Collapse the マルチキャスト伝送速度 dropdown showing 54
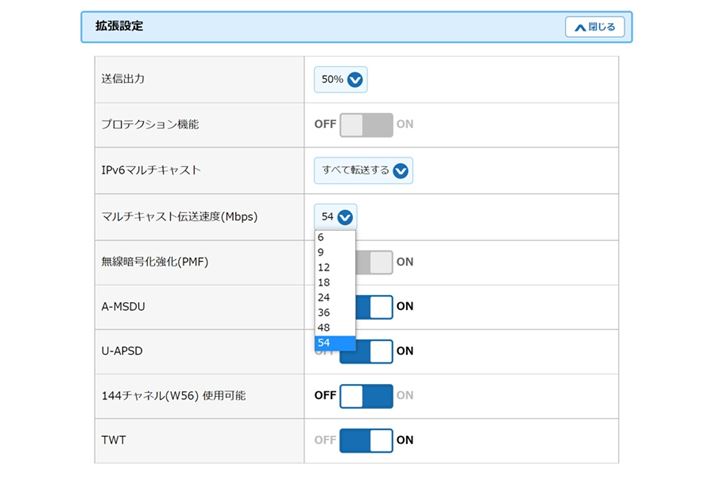The height and width of the screenshot is (477, 715). (335, 216)
